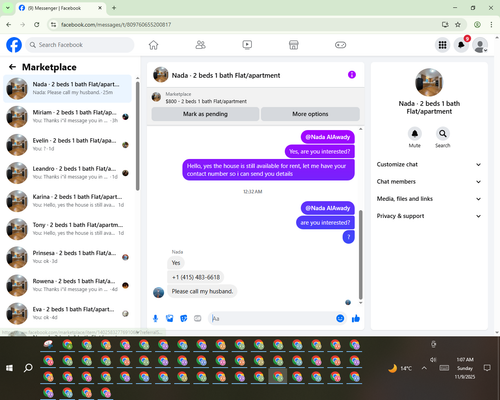Open the taskbar volume icon
500x400 pixels.
click(433, 360)
